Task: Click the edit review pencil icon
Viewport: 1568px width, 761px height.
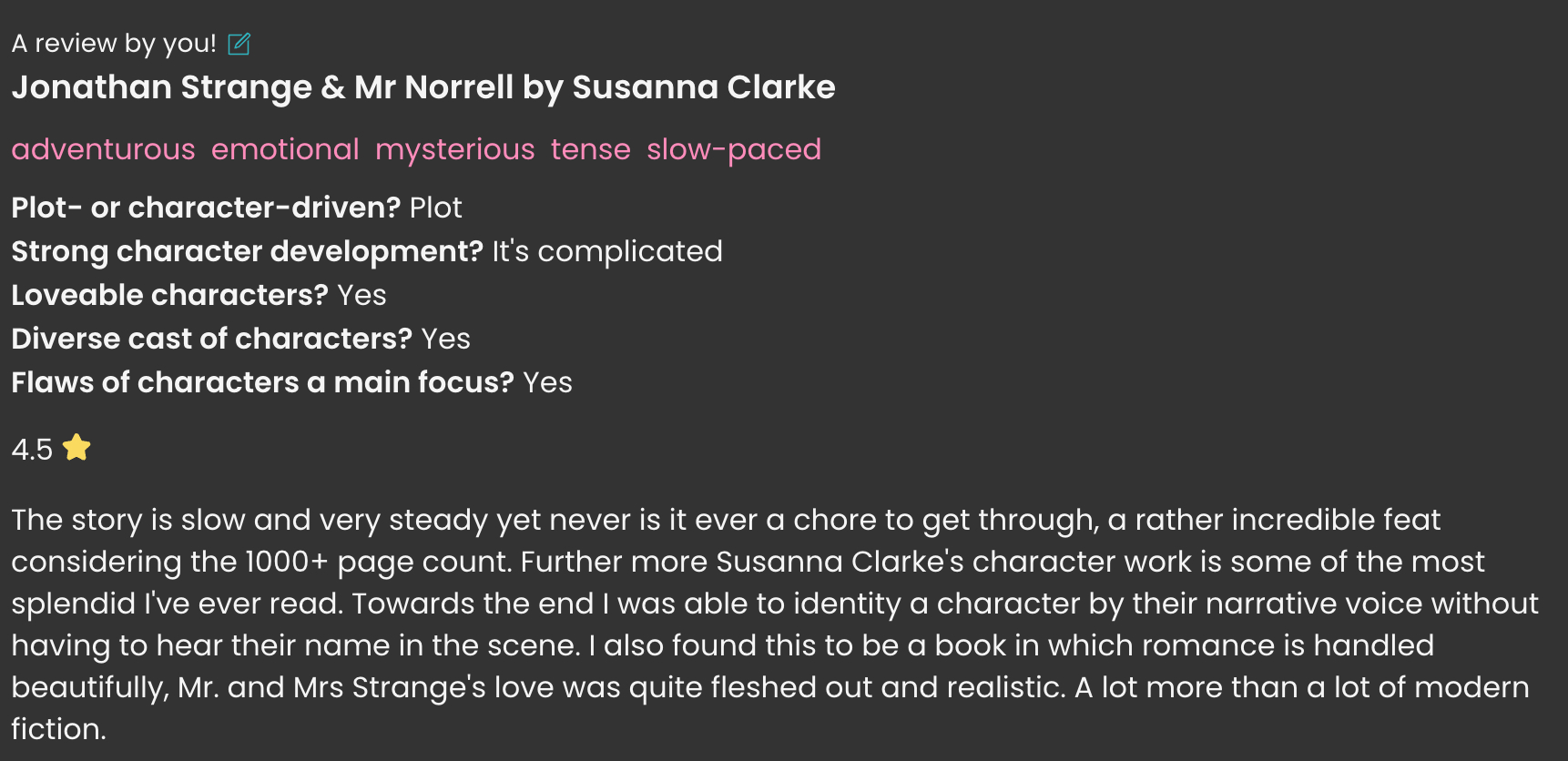Action: click(239, 44)
